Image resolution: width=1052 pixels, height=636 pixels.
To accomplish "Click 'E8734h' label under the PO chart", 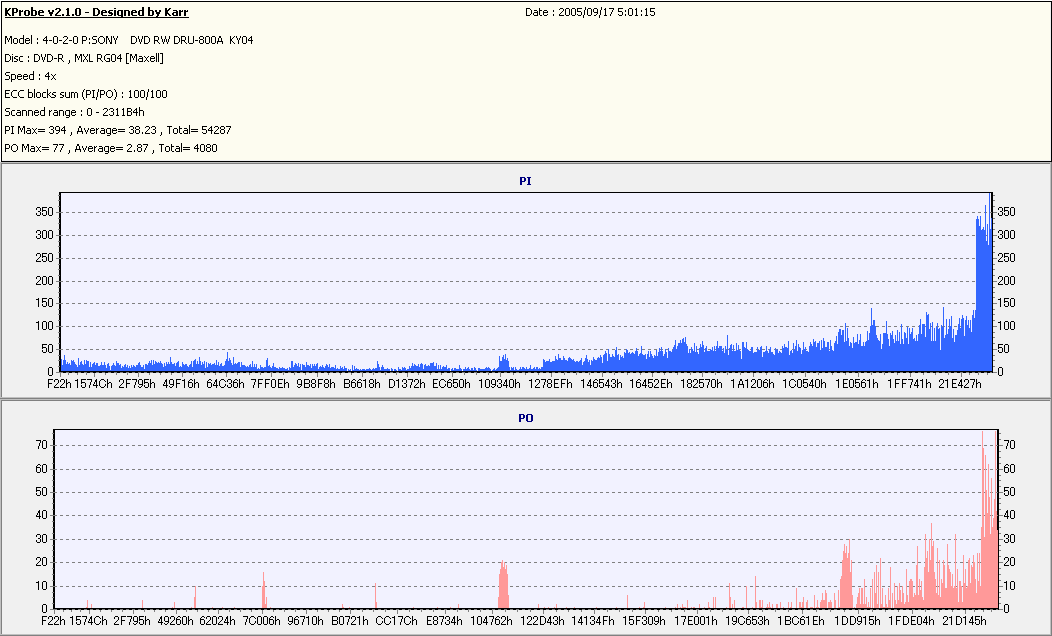I will pyautogui.click(x=444, y=621).
